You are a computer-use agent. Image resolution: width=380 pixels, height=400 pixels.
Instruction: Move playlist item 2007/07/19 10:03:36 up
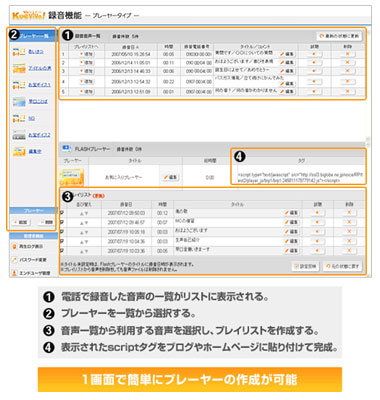(82, 251)
